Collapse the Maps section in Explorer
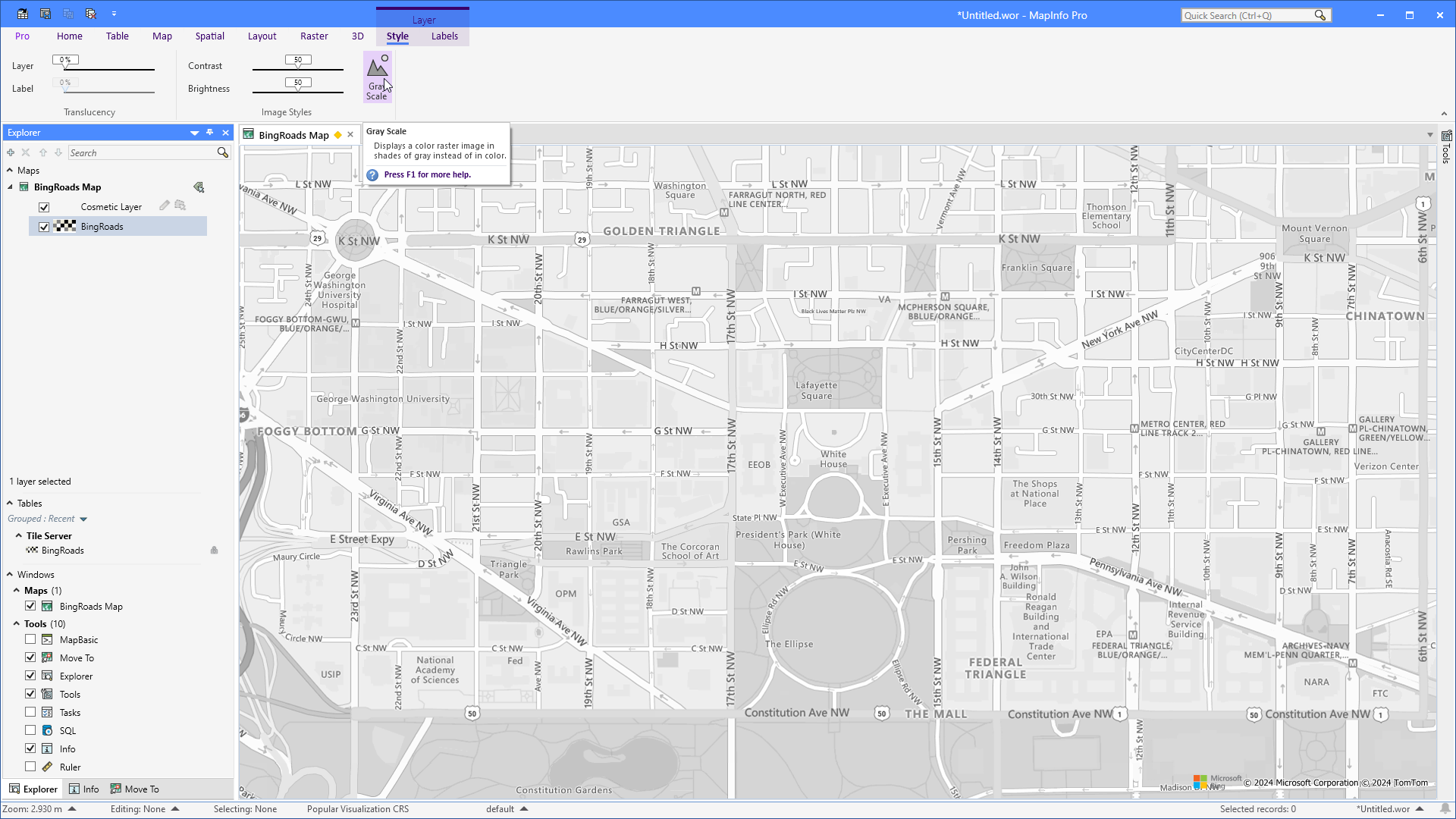 pyautogui.click(x=10, y=170)
